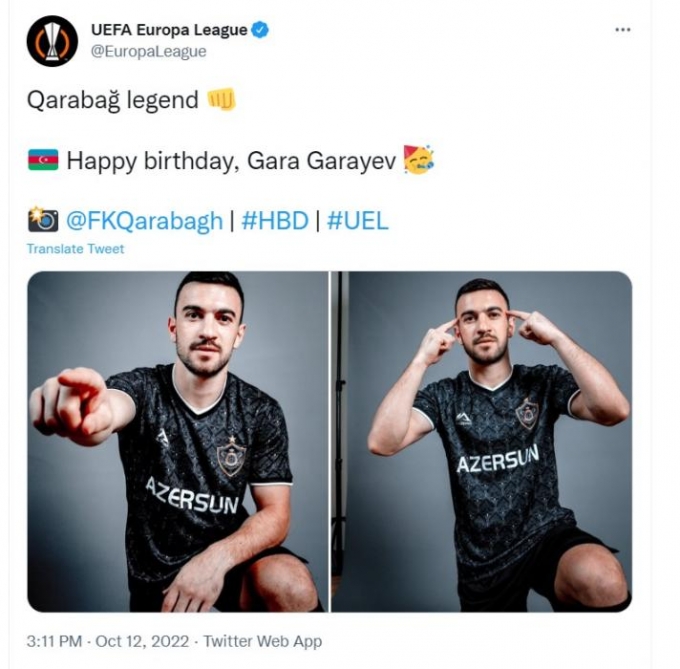Image resolution: width=680 pixels, height=669 pixels.
Task: Open the @FKQarabagh mention
Action: (x=144, y=221)
